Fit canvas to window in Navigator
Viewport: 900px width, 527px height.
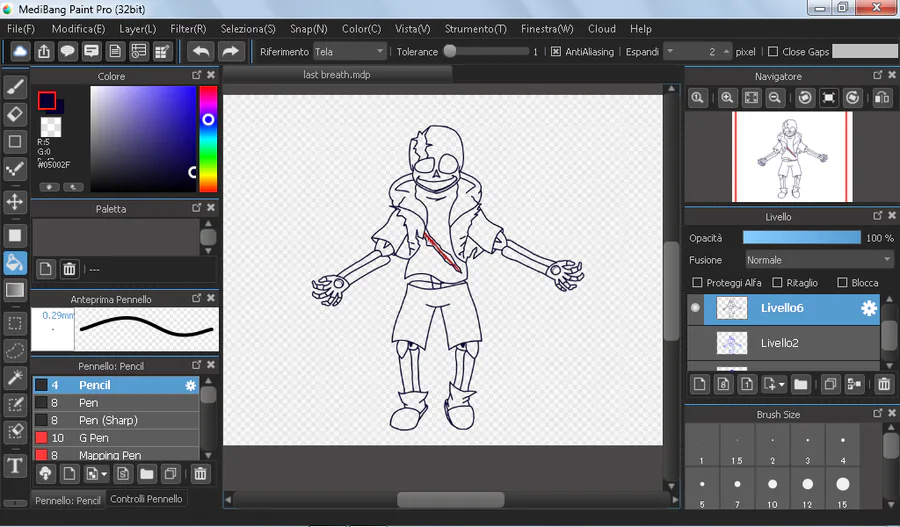pos(751,98)
